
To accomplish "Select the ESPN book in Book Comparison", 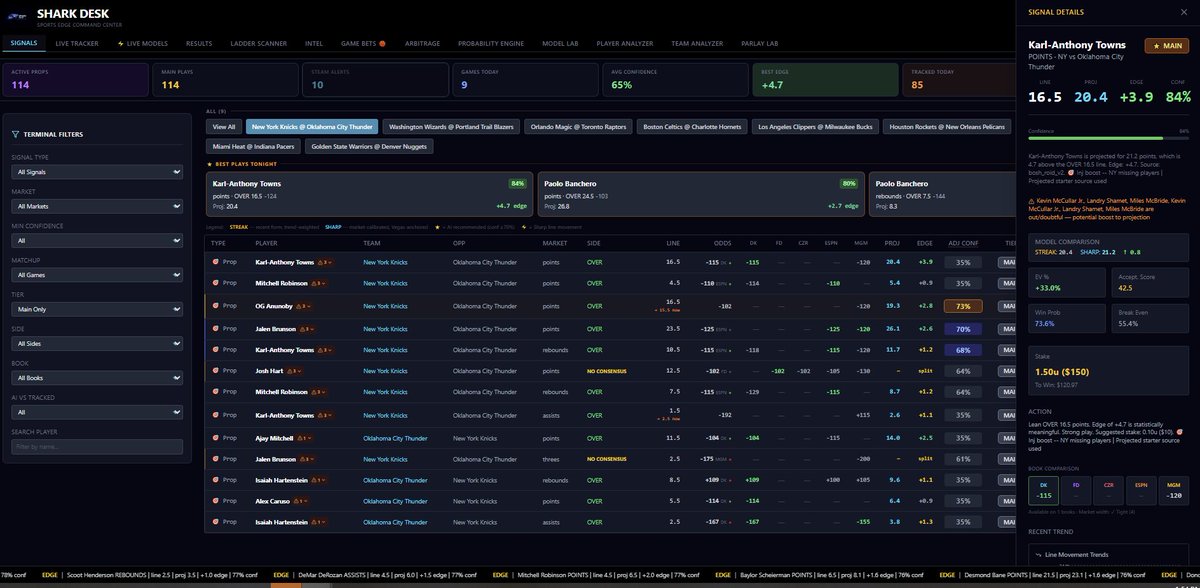I will (1140, 489).
